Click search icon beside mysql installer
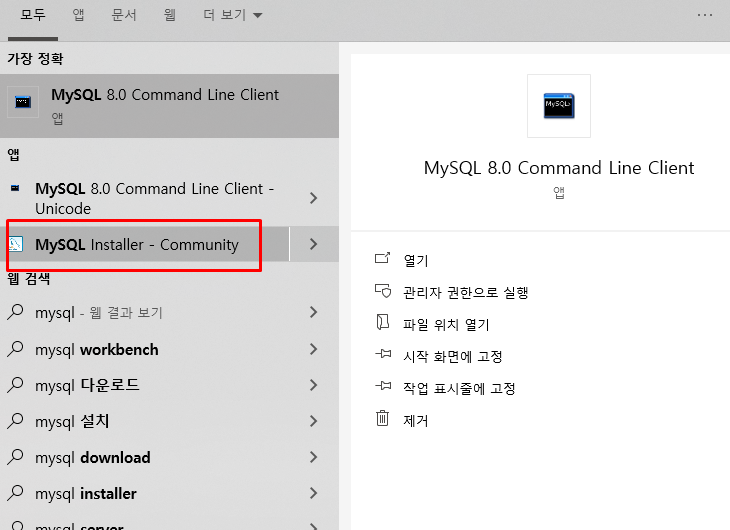The width and height of the screenshot is (730, 530). [x=15, y=493]
